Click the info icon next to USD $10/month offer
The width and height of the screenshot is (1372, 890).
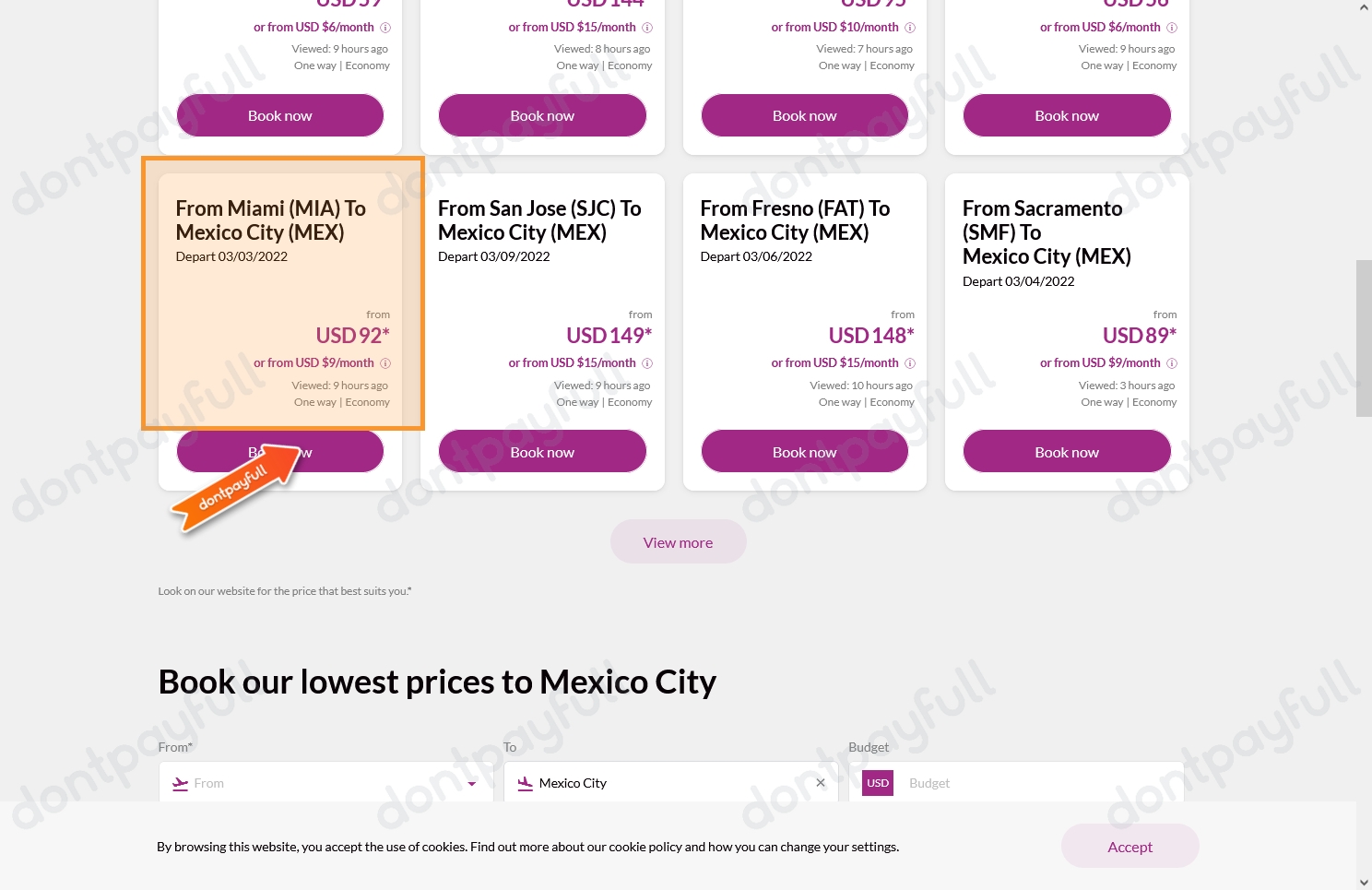click(910, 28)
